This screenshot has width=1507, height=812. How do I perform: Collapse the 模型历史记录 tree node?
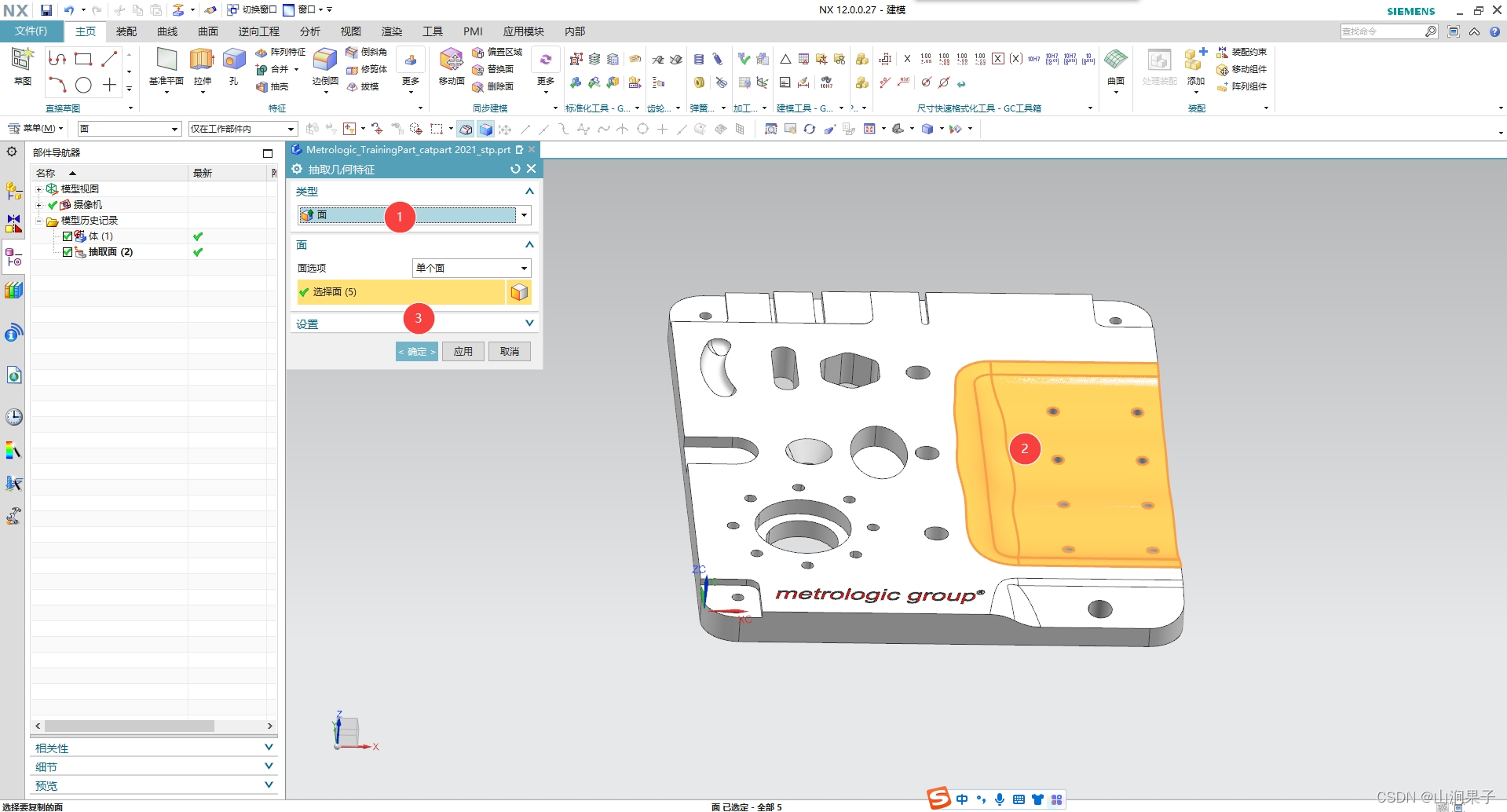pos(38,221)
